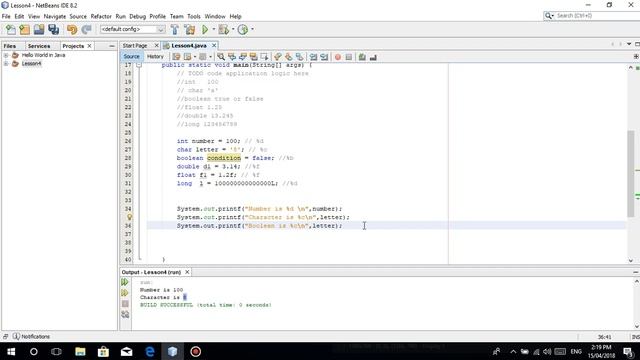The image size is (640, 360).
Task: Jump to Last Edit location icon
Action: coord(176,57)
